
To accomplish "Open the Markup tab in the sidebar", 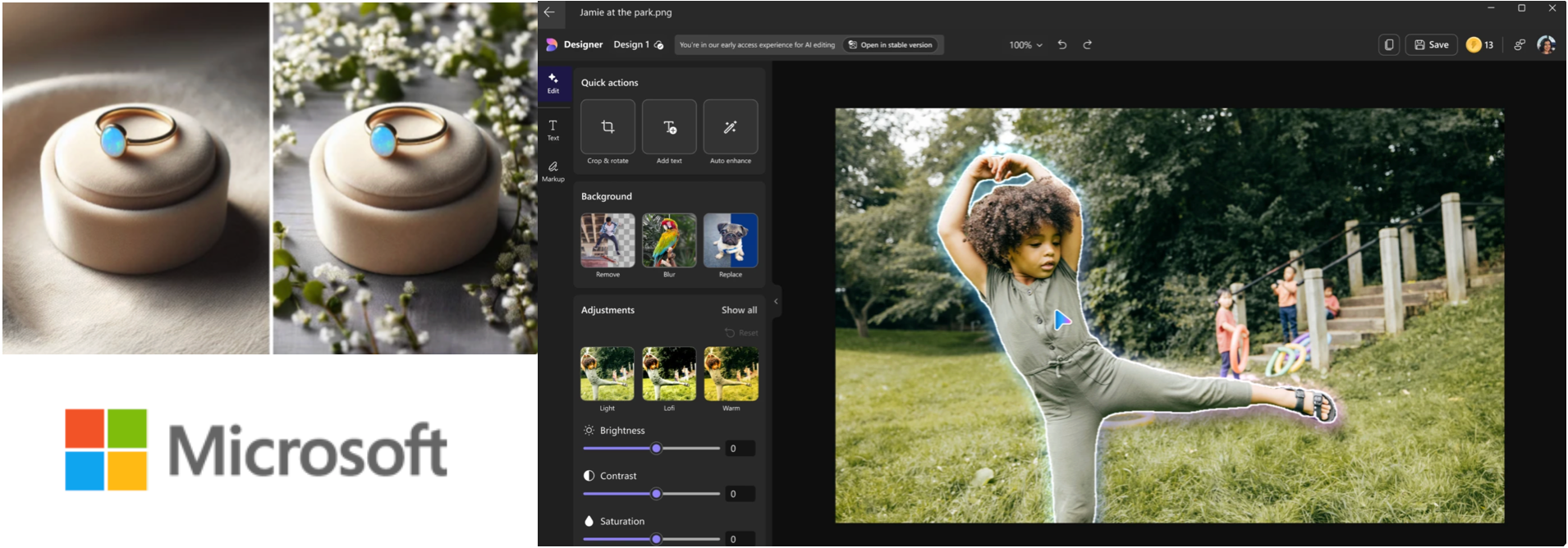I will 553,171.
